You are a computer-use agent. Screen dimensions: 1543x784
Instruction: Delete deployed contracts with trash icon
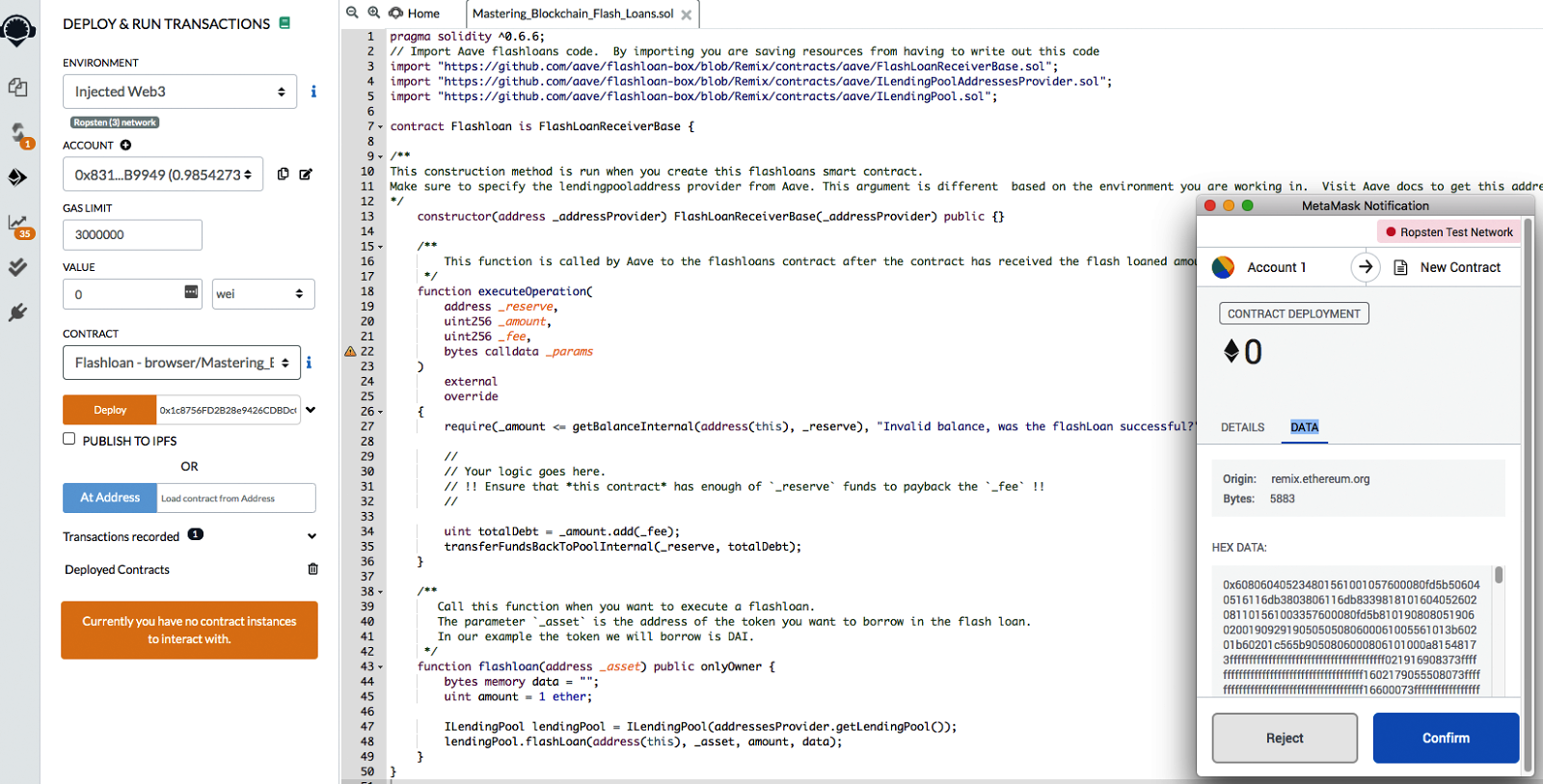click(x=312, y=569)
